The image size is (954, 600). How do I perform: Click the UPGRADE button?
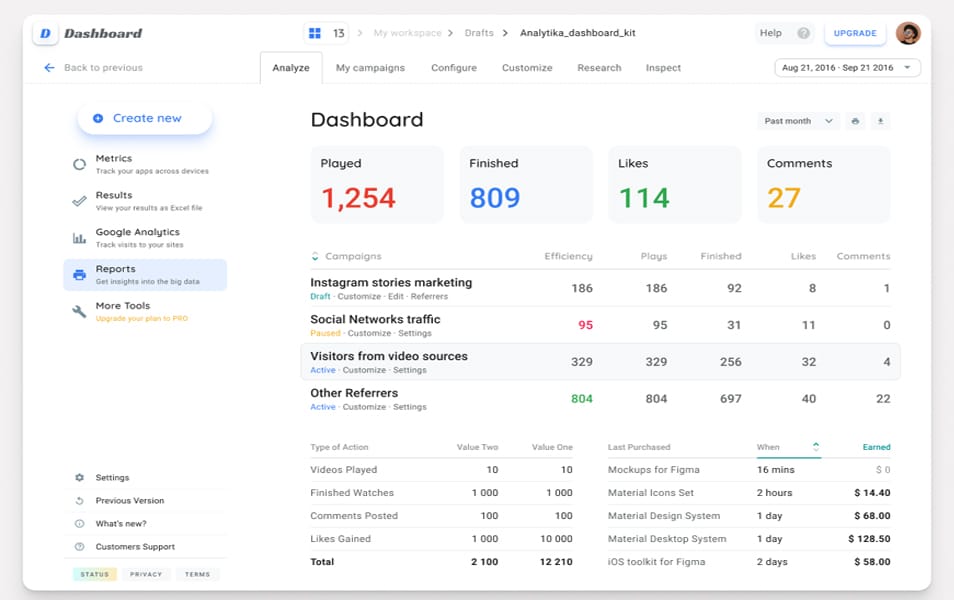tap(855, 33)
